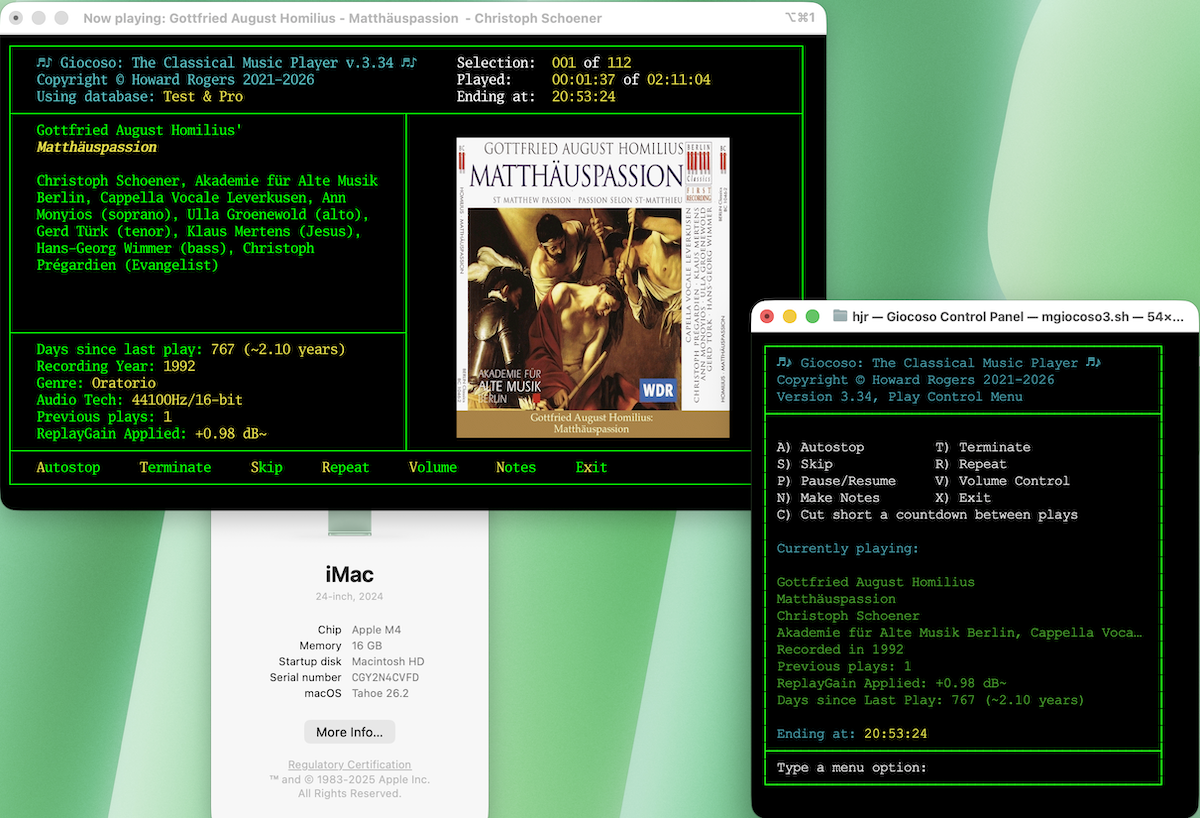1200x818 pixels.
Task: Select Autostop in the player footer menu
Action: coord(68,466)
